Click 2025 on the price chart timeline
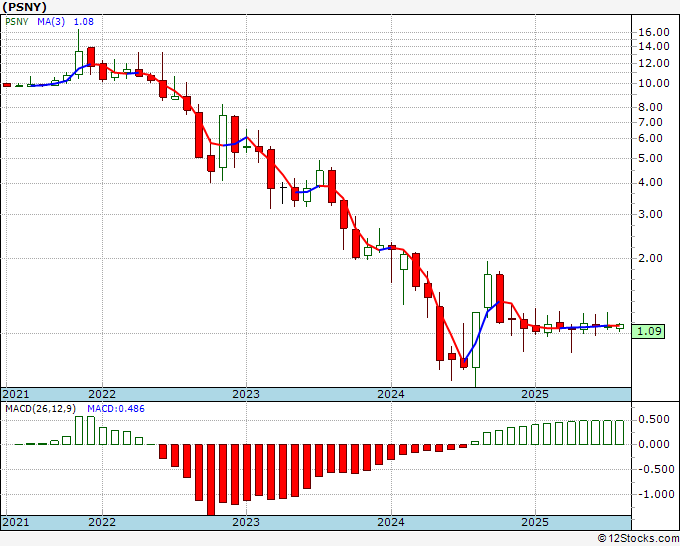The height and width of the screenshot is (546, 680). (x=535, y=394)
